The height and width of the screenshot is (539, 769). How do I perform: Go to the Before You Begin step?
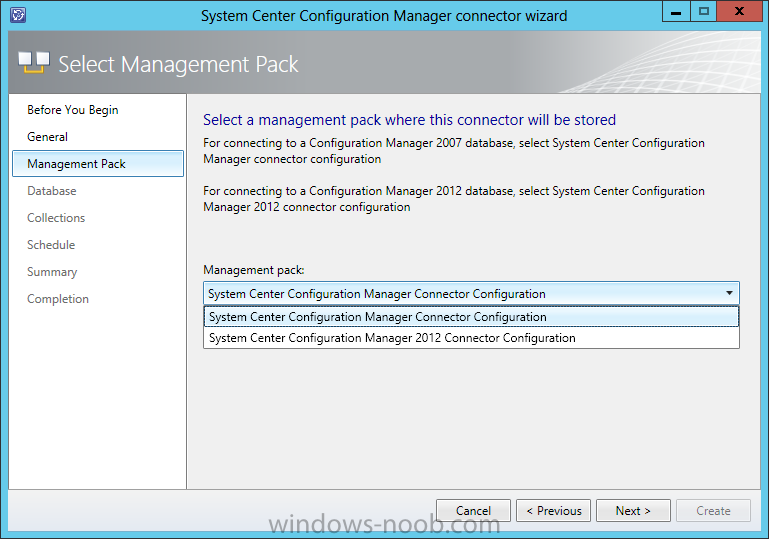pyautogui.click(x=73, y=110)
